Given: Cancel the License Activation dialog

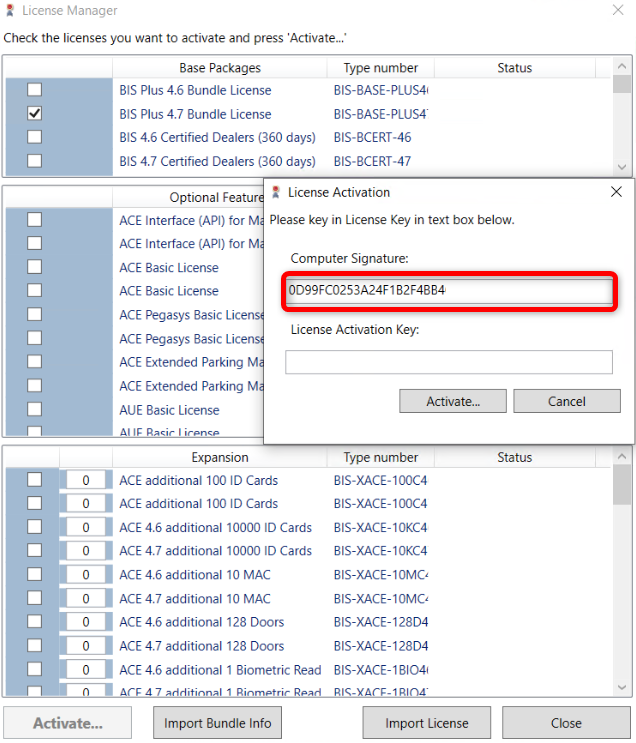Looking at the screenshot, I should point(567,401).
